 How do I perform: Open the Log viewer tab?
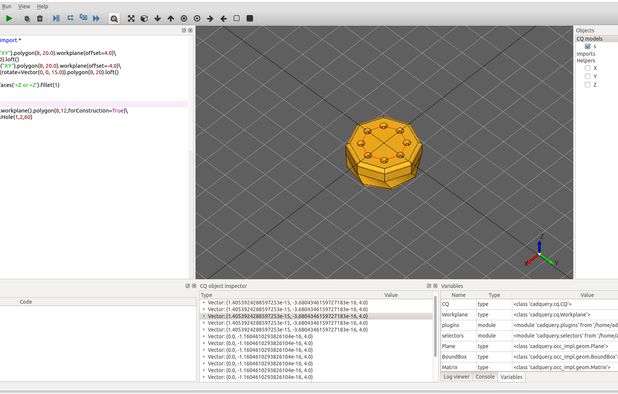coord(456,377)
